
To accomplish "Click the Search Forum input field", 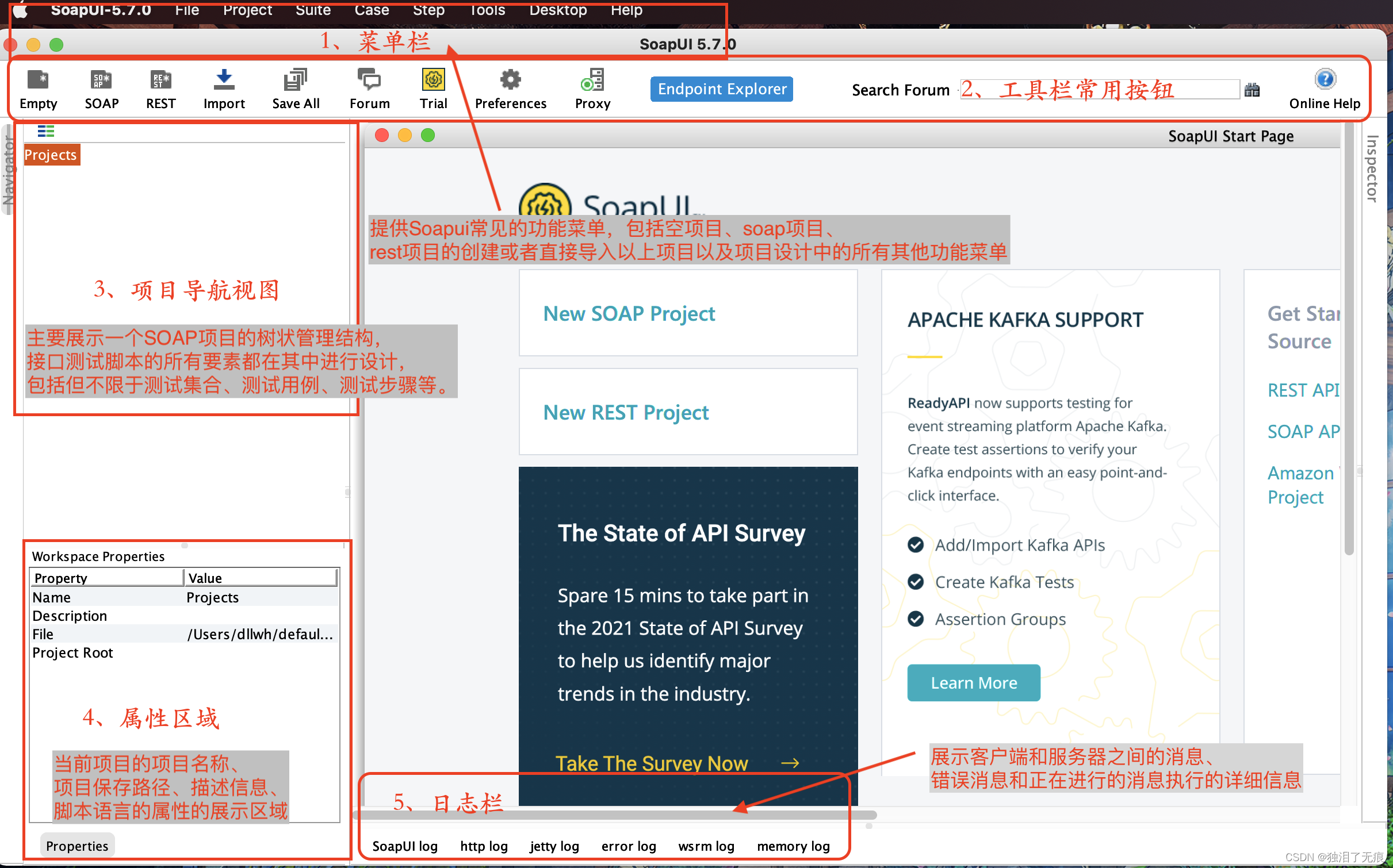I will (x=1099, y=90).
